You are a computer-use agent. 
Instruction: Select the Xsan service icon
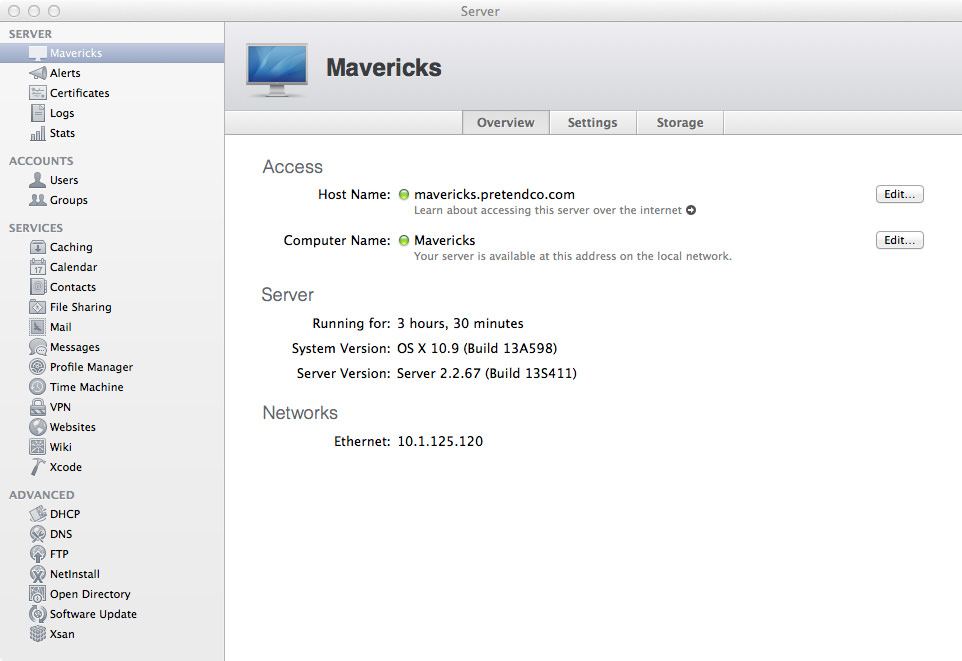click(x=37, y=634)
